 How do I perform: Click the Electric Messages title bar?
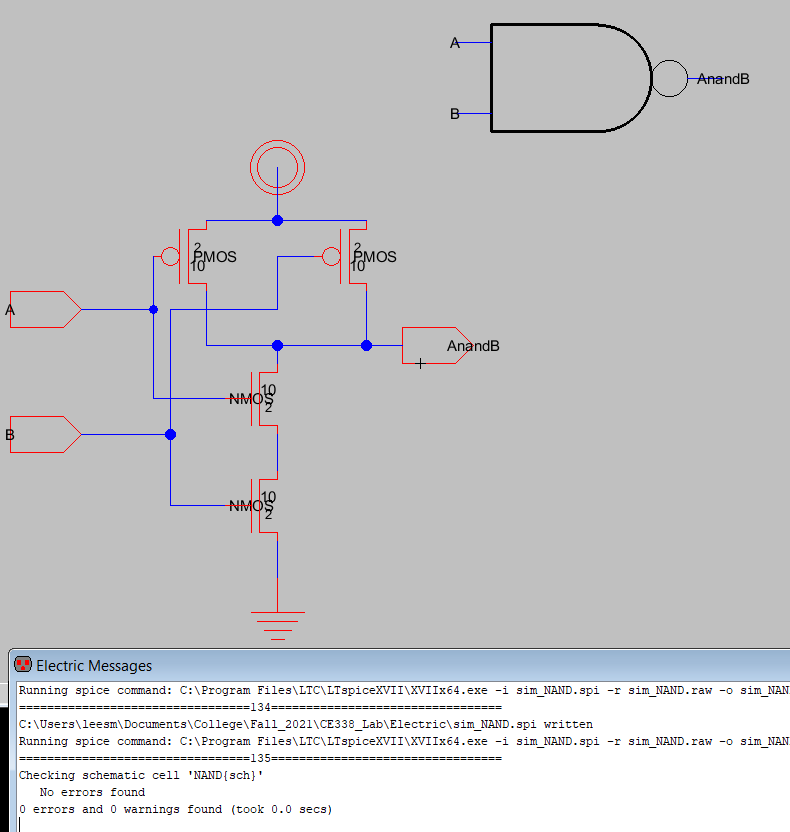pos(400,665)
